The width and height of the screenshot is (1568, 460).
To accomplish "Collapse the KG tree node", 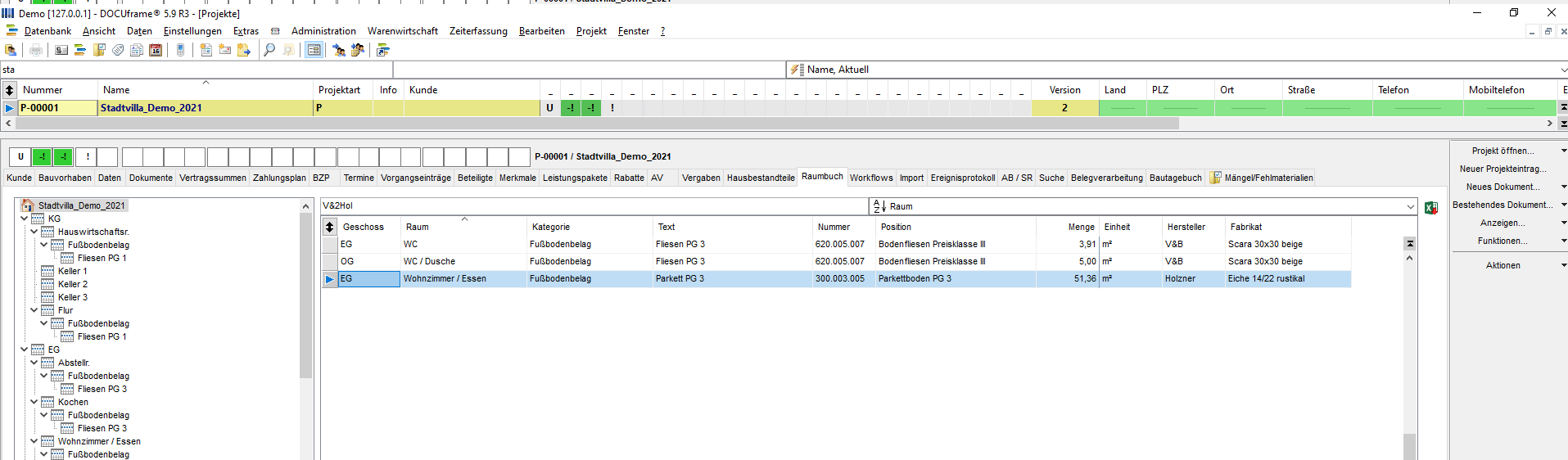I will (25, 219).
